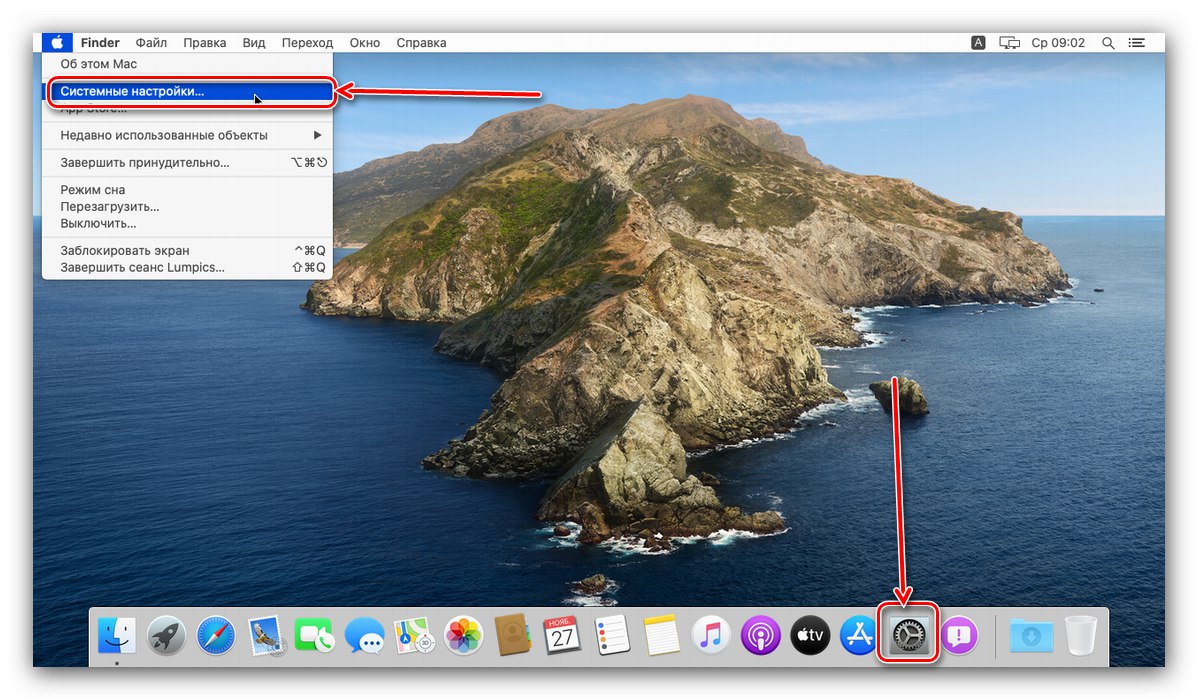
Task: Open FaceTime from the Dock
Action: pyautogui.click(x=314, y=635)
